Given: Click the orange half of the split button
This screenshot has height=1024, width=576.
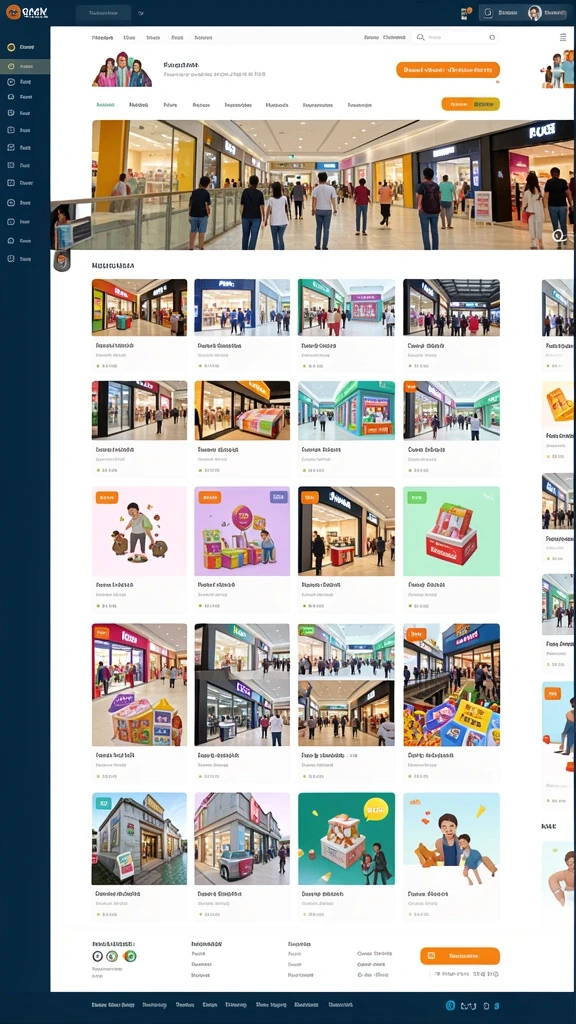Looking at the screenshot, I should (456, 104).
